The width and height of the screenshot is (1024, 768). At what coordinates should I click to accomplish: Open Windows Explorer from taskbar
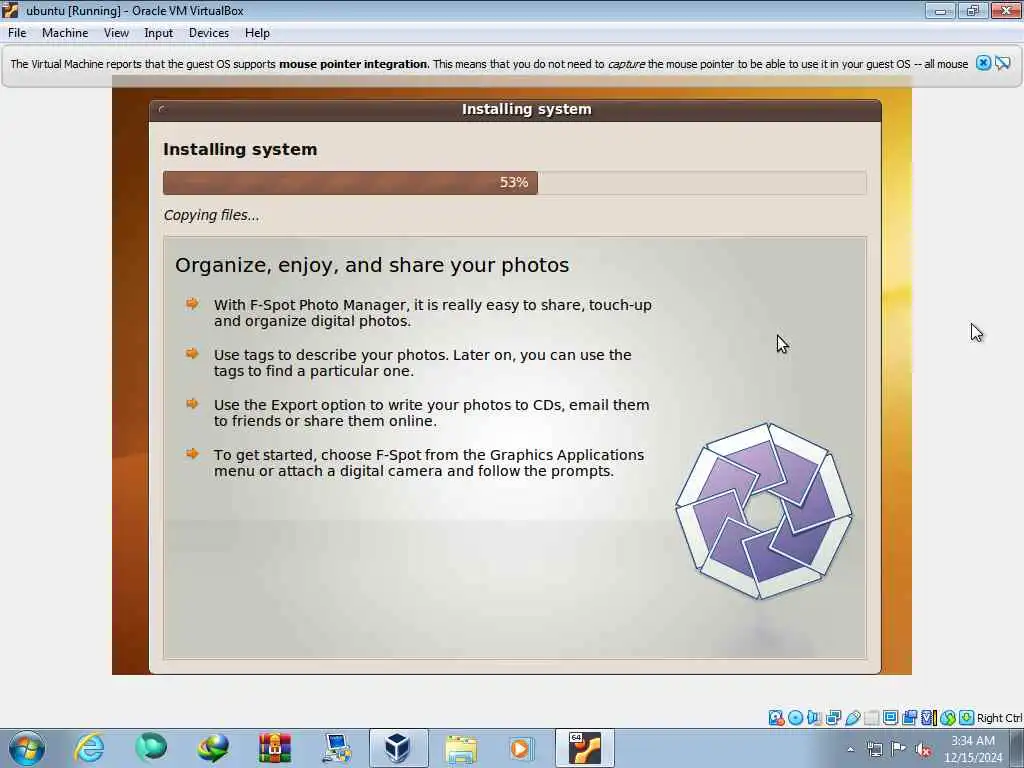click(461, 748)
